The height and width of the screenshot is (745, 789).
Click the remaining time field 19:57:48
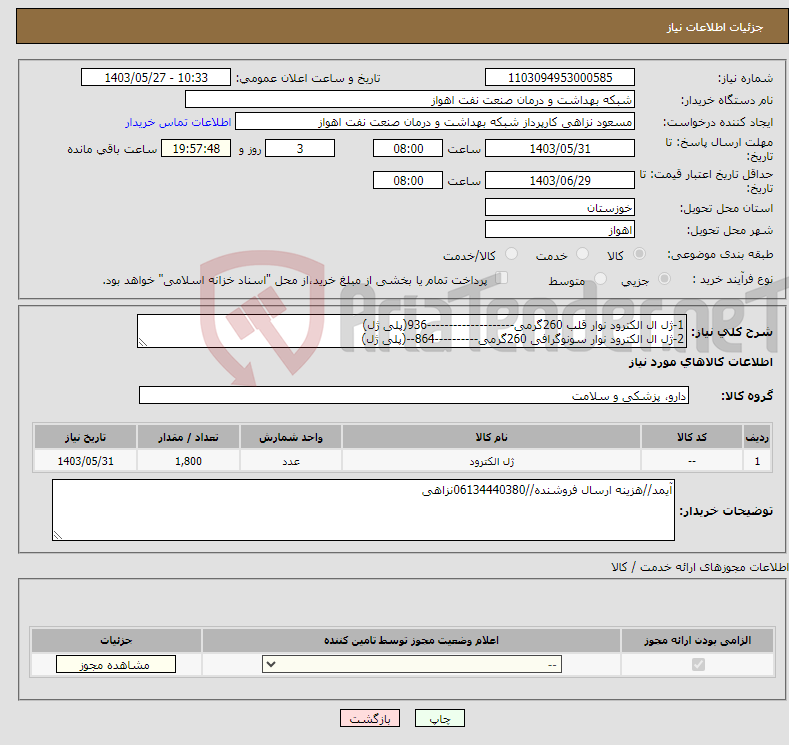(x=196, y=148)
